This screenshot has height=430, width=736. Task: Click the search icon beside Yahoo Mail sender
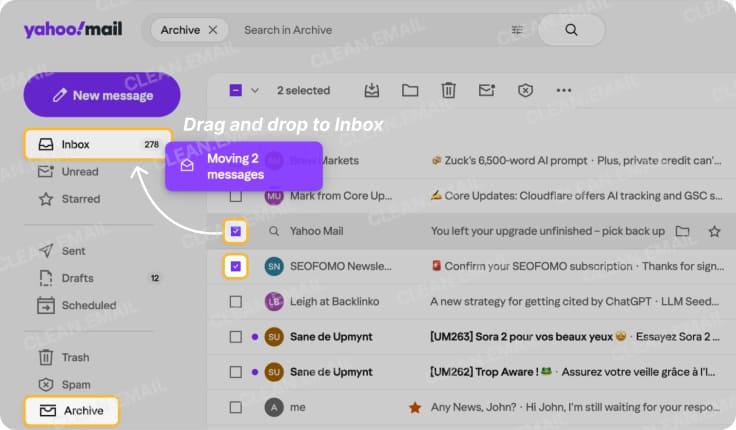(274, 231)
